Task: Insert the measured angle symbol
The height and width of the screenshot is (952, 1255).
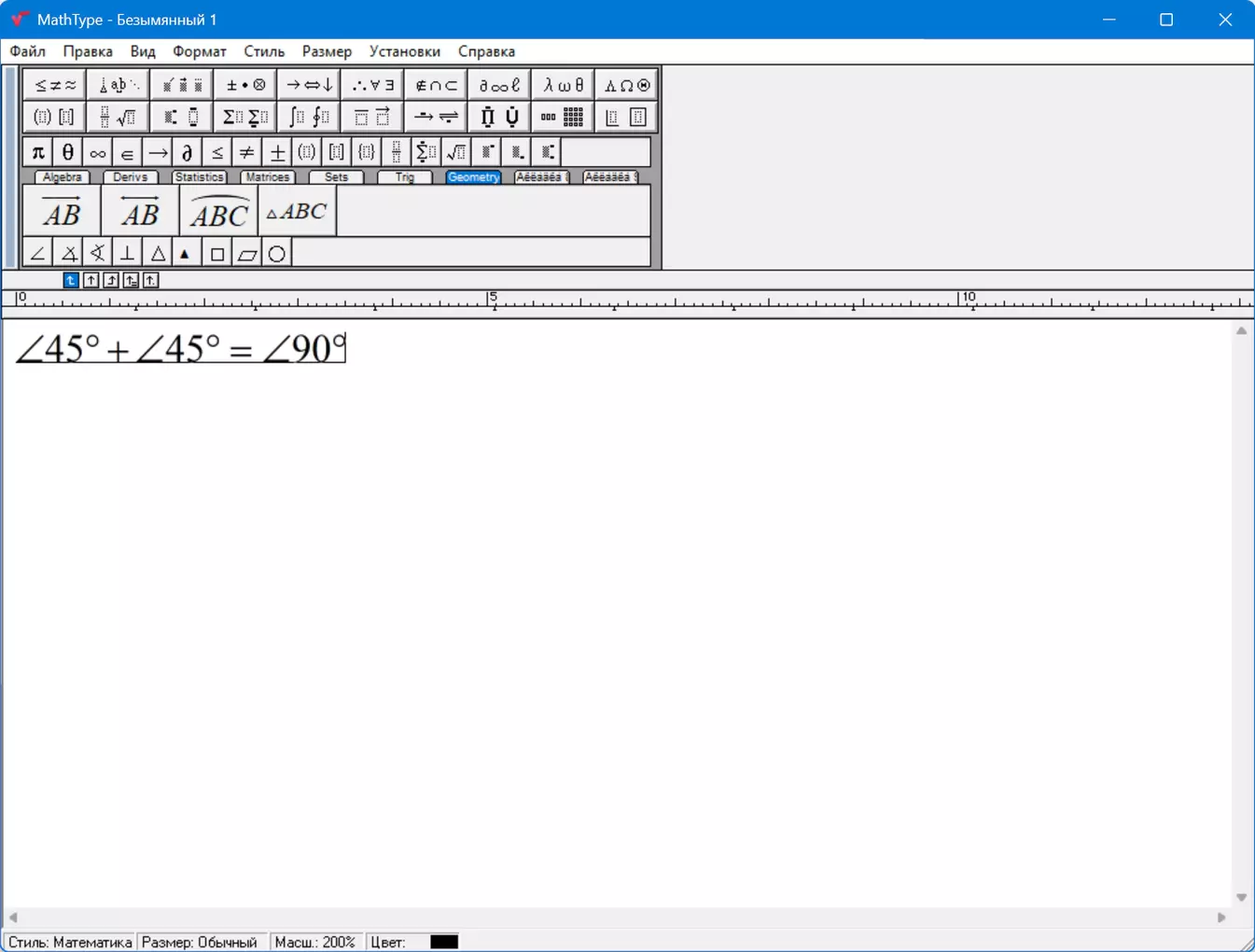Action: [x=68, y=253]
